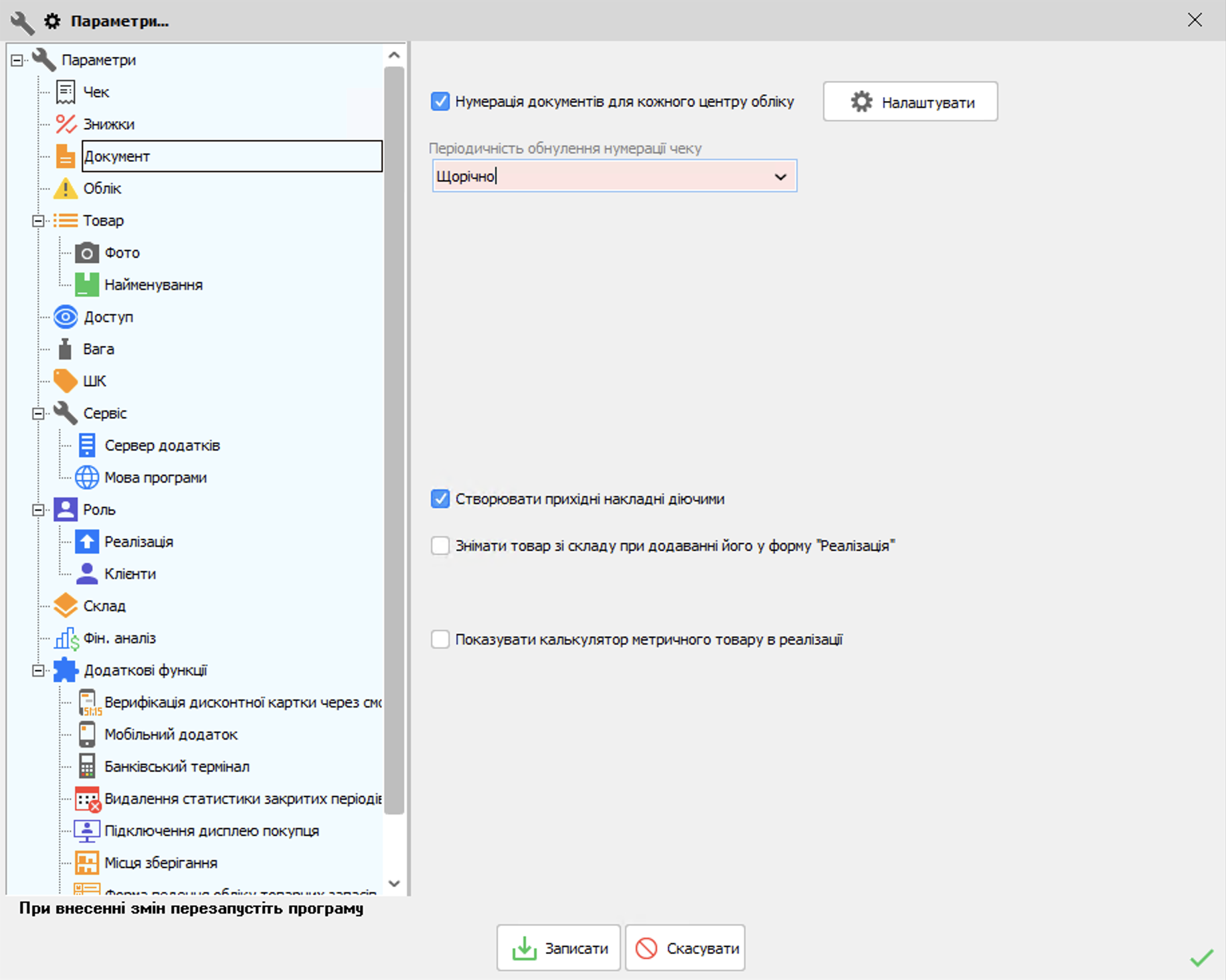Select the percent icon for Знижки
Image resolution: width=1226 pixels, height=980 pixels.
66,125
